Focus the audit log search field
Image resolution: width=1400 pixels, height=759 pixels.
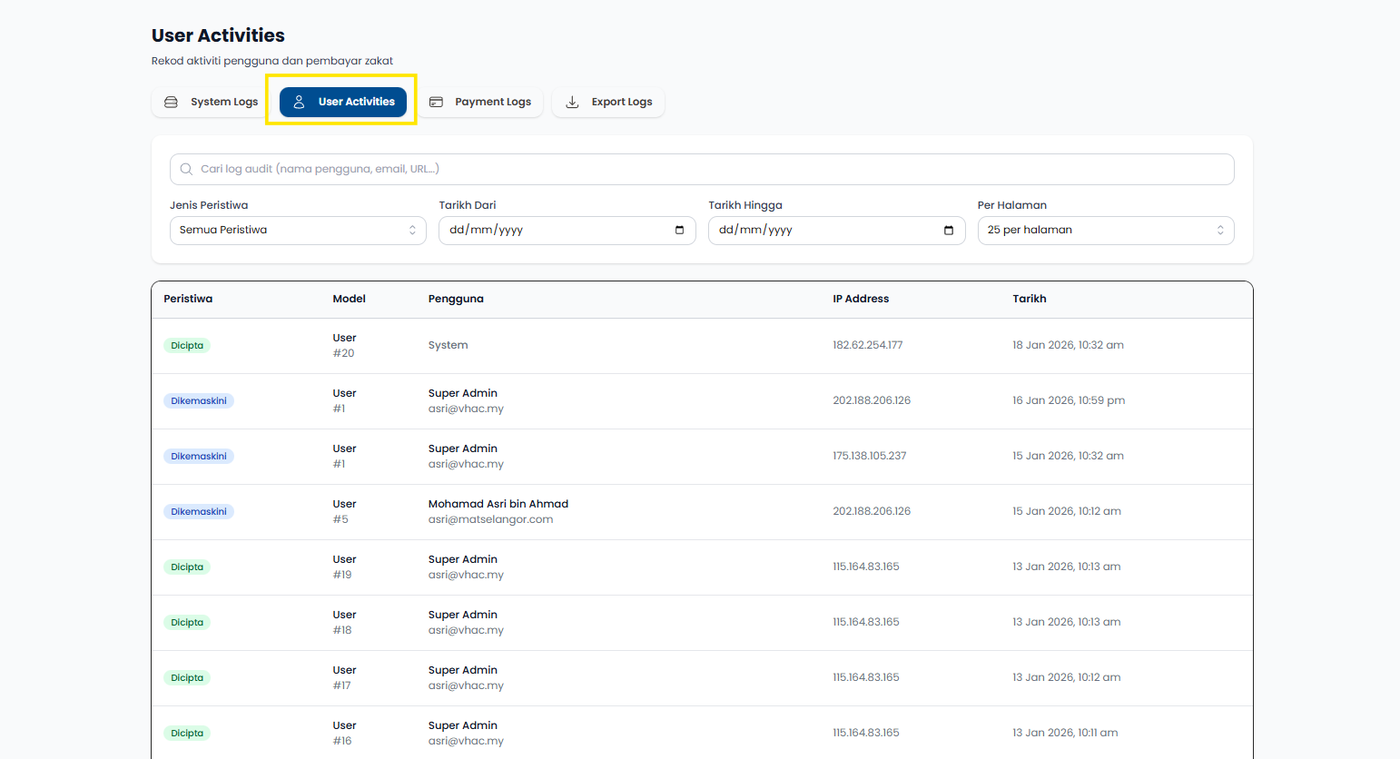(700, 169)
